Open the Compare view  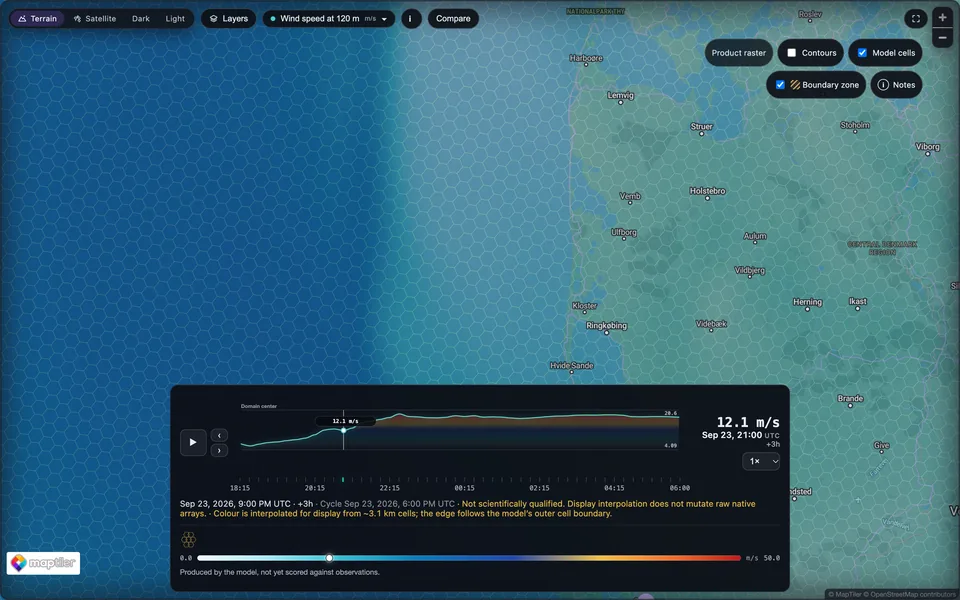click(x=453, y=18)
